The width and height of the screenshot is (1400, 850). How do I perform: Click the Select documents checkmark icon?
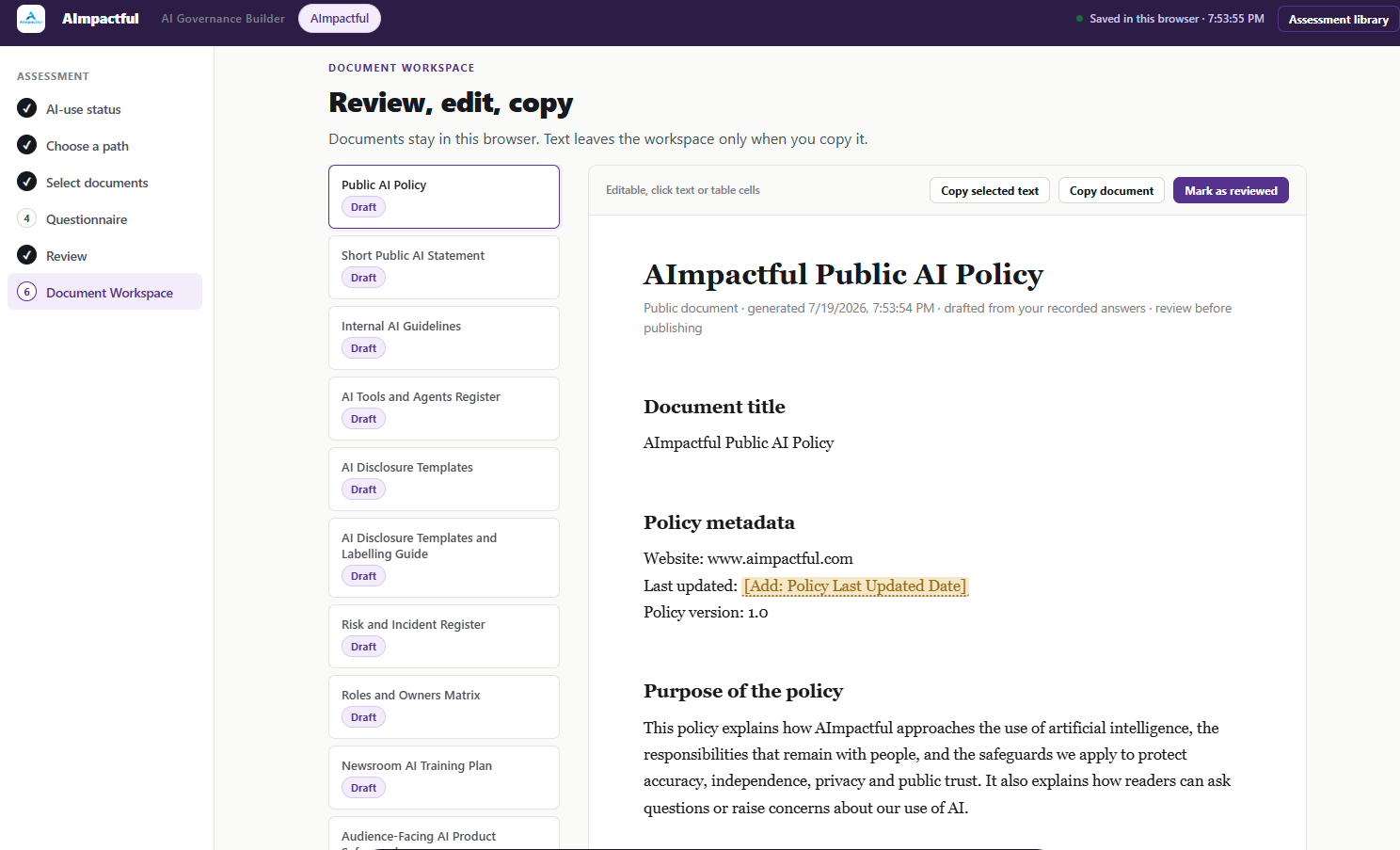click(x=27, y=182)
